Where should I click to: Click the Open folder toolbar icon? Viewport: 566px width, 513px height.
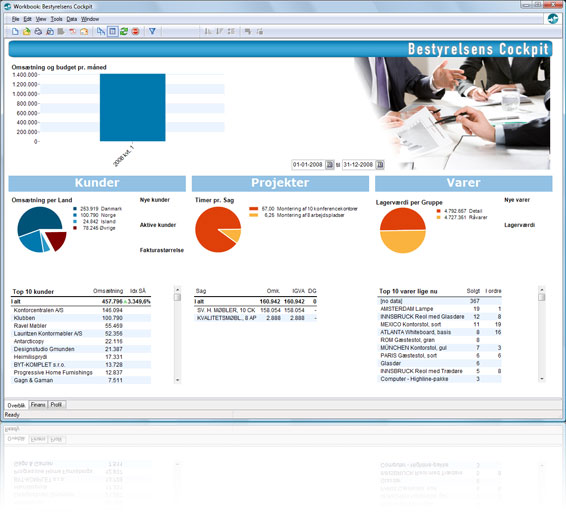pyautogui.click(x=26, y=32)
